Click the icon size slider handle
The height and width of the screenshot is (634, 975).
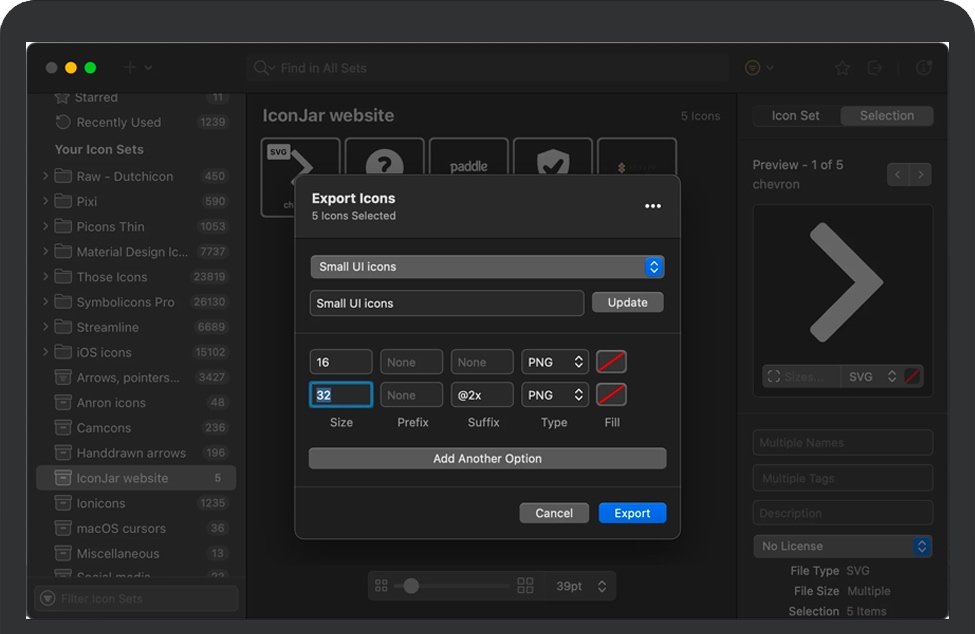tap(411, 586)
